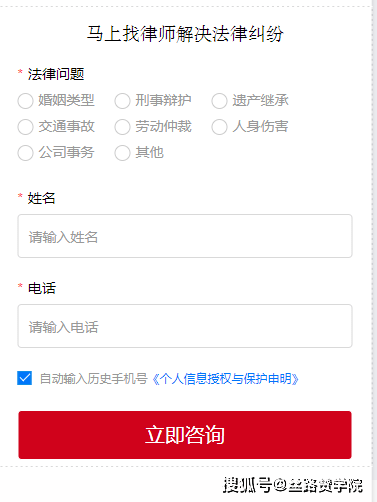The height and width of the screenshot is (502, 377).
Task: Submit with the 立即咨询 red button
Action: click(185, 435)
